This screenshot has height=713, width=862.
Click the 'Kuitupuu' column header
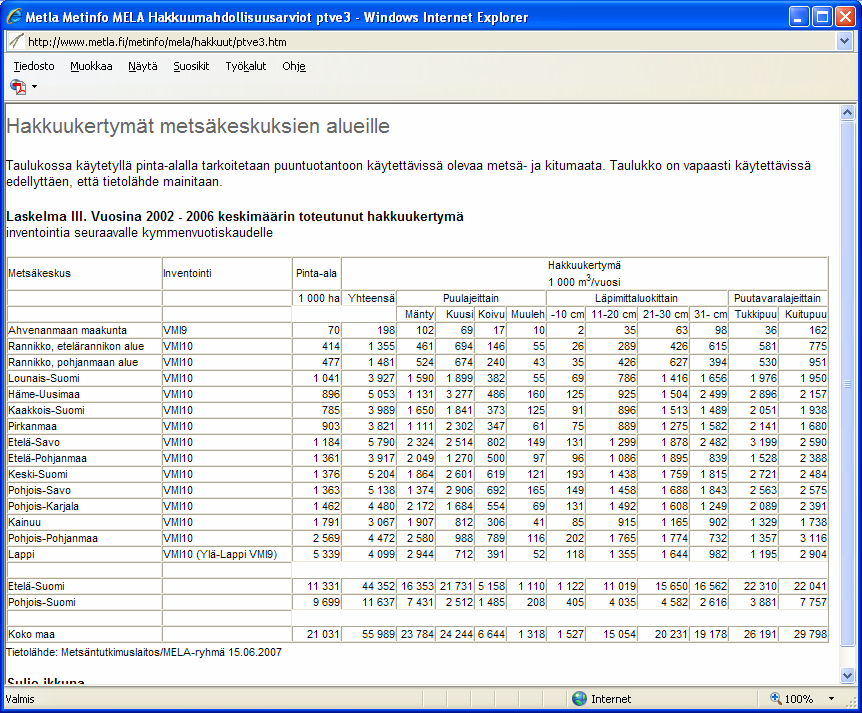(806, 314)
